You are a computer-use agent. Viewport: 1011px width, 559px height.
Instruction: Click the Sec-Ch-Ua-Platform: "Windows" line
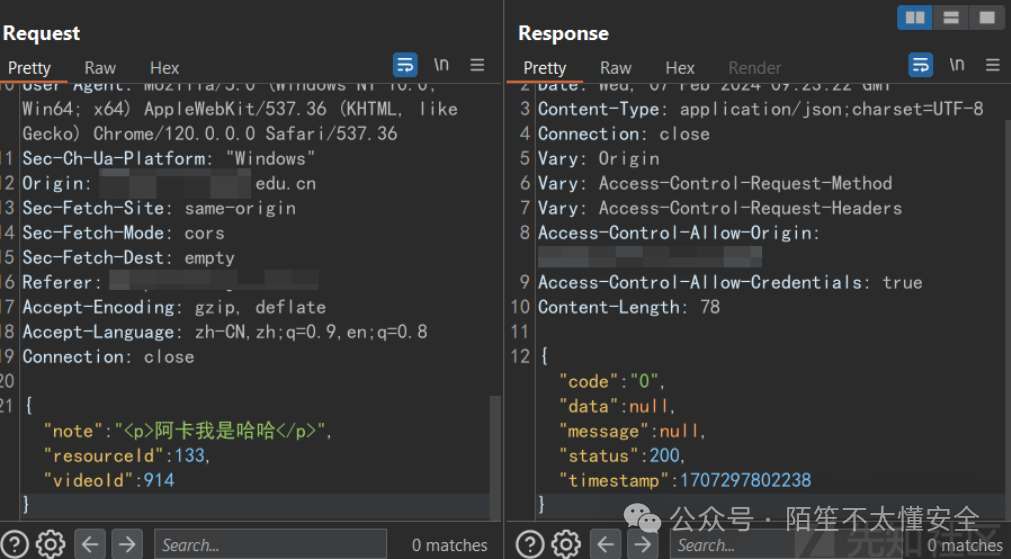click(x=169, y=159)
